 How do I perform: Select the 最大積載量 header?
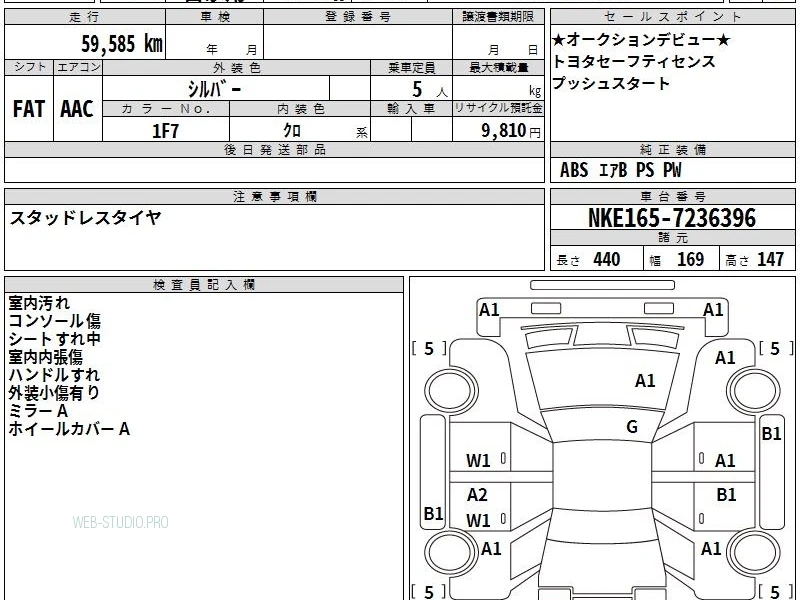(498, 67)
